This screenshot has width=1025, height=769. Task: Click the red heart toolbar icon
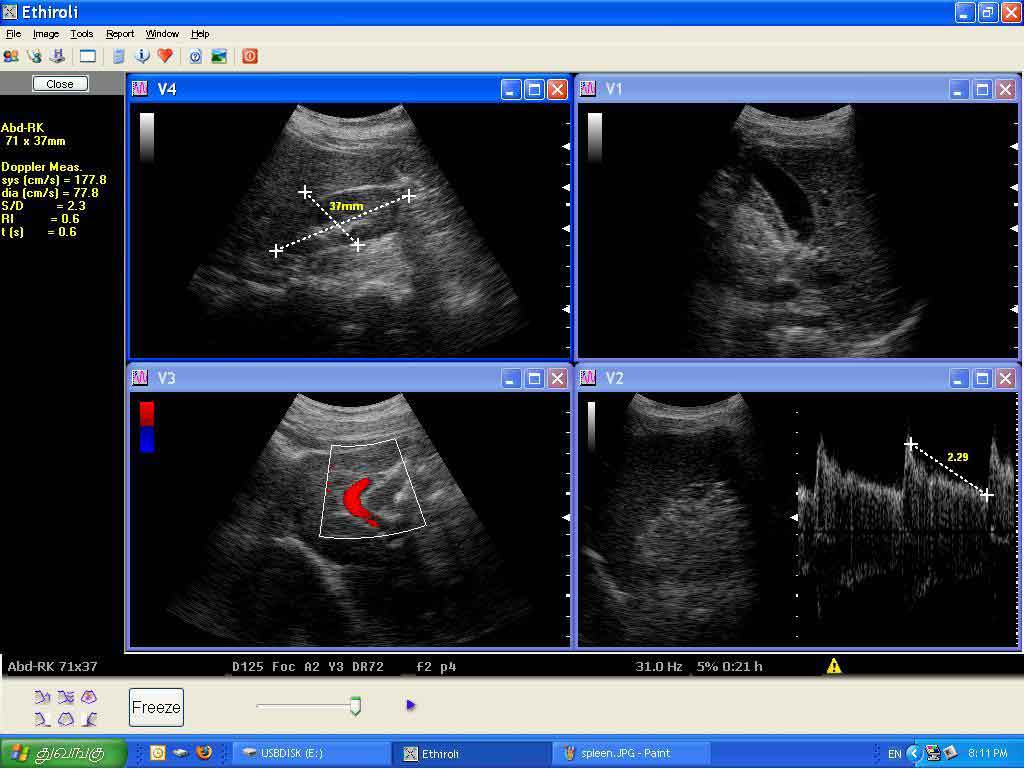[165, 56]
